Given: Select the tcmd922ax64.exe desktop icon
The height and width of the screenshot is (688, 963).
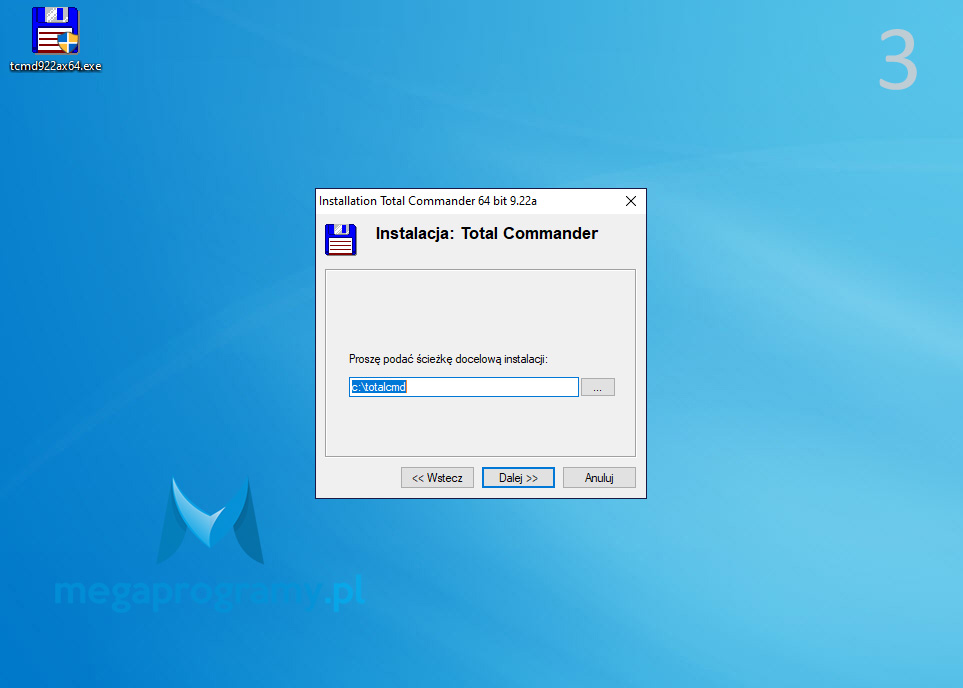Looking at the screenshot, I should pyautogui.click(x=55, y=39).
